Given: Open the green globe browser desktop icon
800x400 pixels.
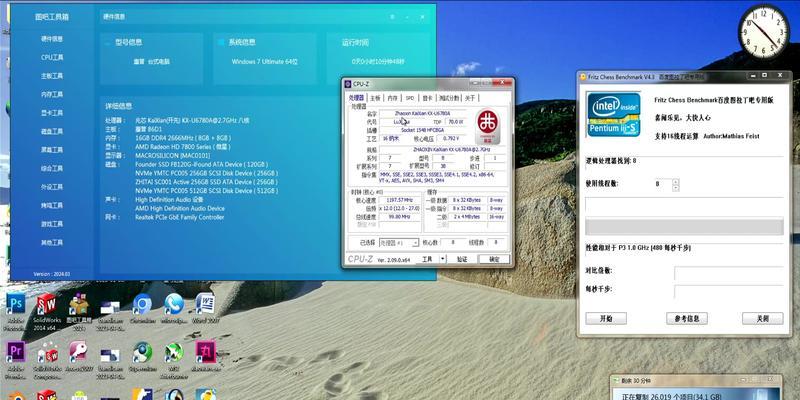Looking at the screenshot, I should click(142, 352).
